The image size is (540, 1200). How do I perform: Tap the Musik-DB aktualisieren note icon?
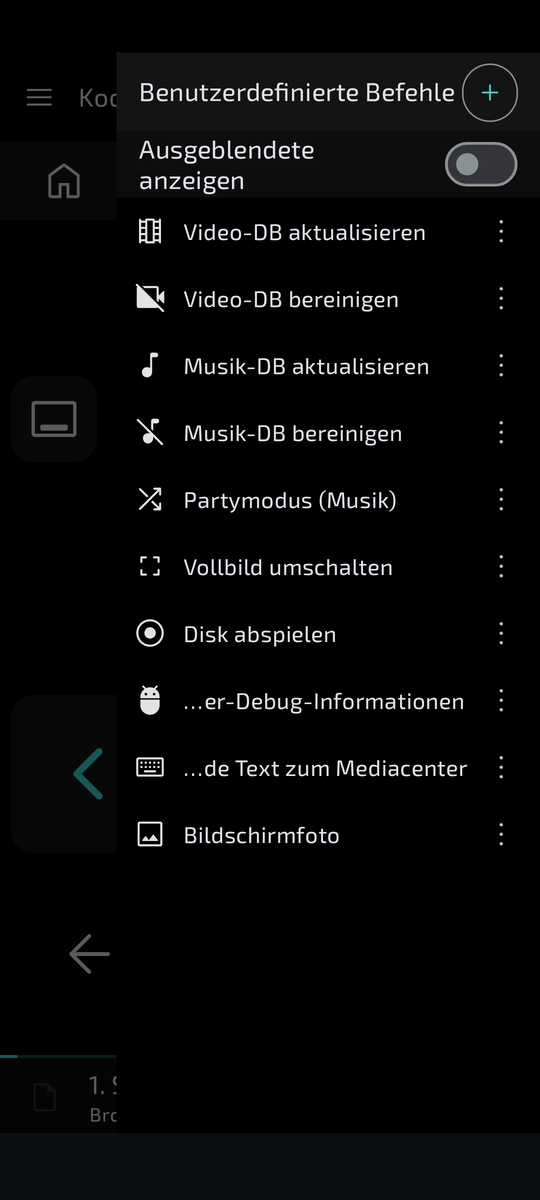(x=150, y=366)
